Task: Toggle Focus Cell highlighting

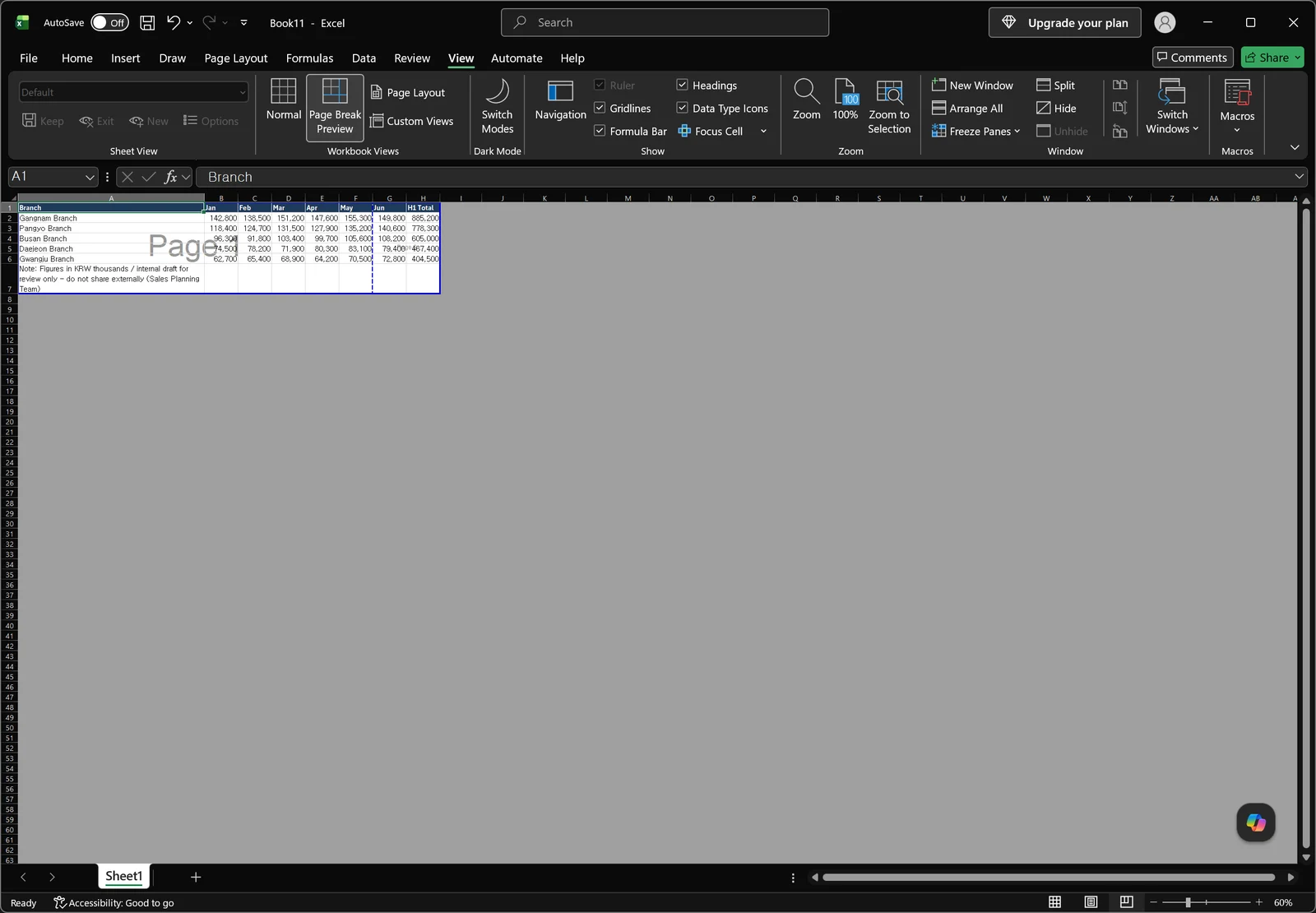Action: [711, 132]
